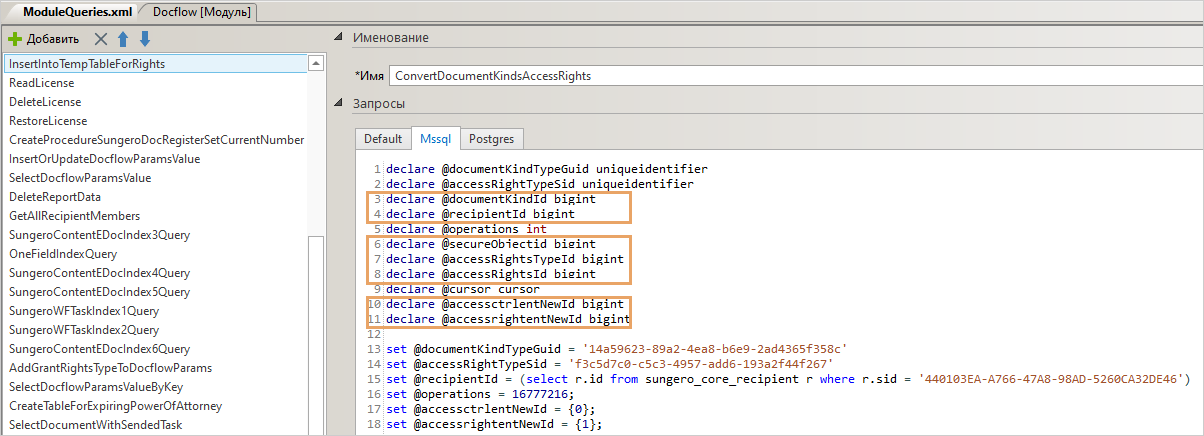Screen dimensions: 1204x436
Task: Click the X delete icon in toolbar
Action: 100,39
